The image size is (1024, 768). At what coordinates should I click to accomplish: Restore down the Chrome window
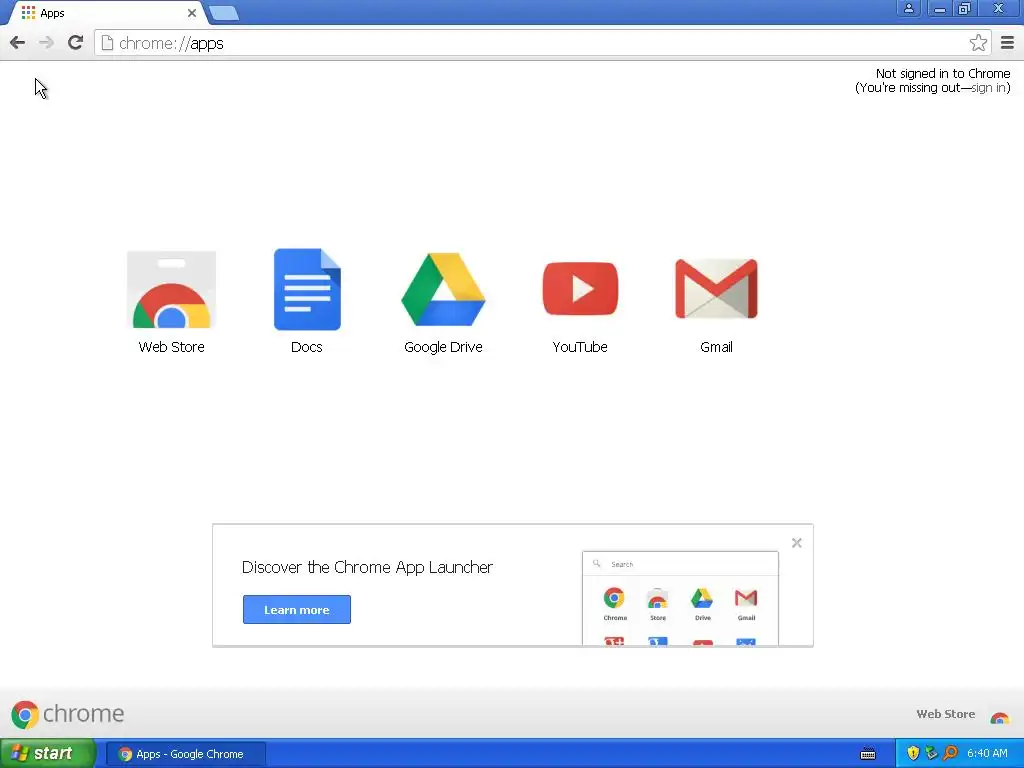point(964,8)
